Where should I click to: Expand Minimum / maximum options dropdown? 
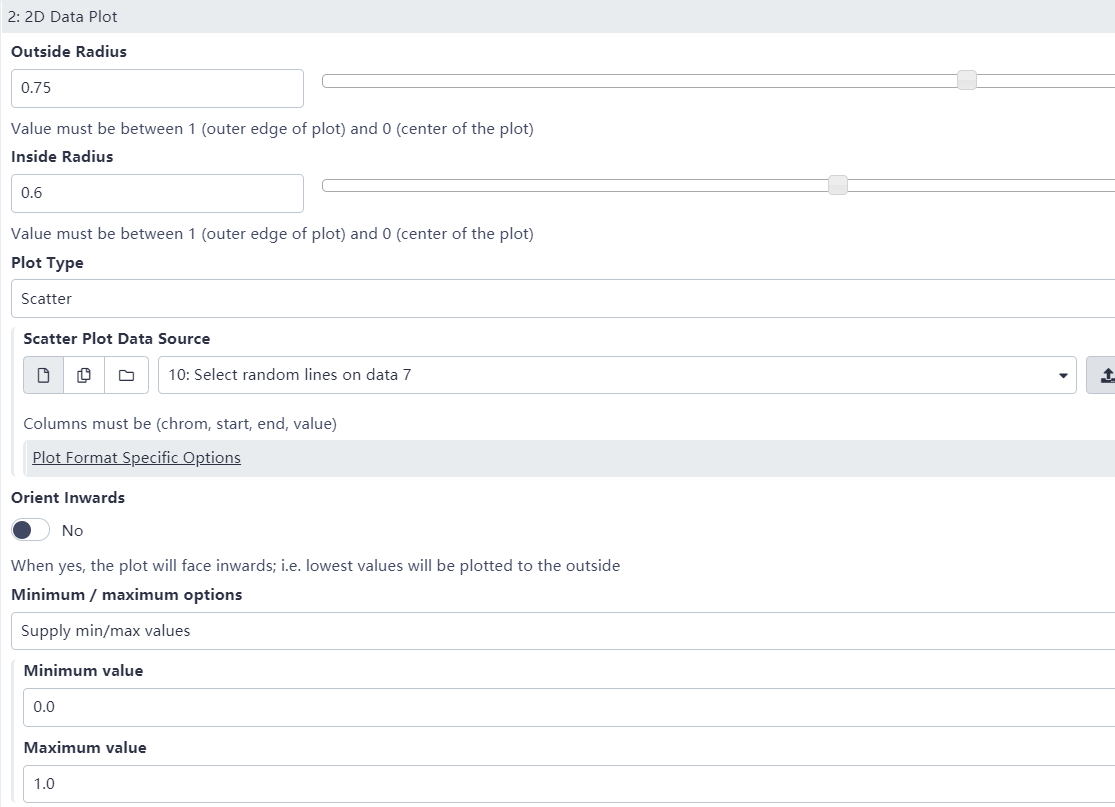(560, 631)
